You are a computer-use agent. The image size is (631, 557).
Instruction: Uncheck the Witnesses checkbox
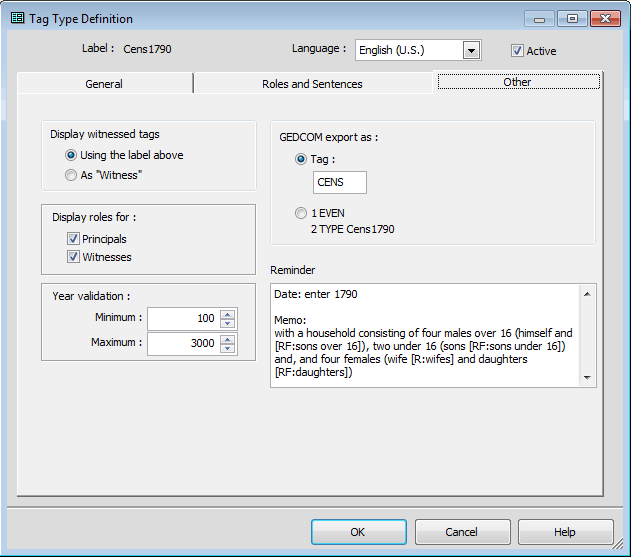coord(73,257)
